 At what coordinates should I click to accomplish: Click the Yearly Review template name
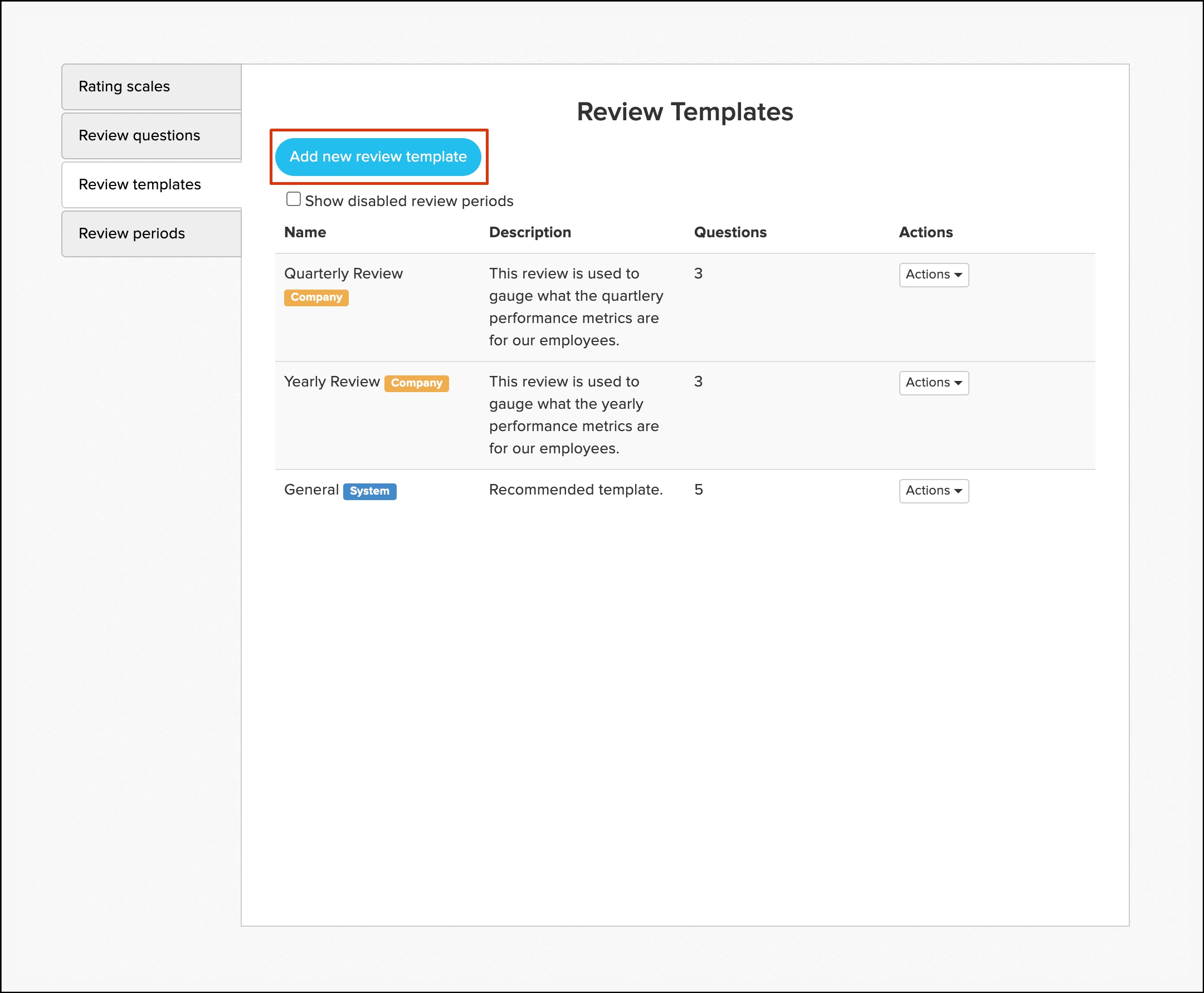coord(332,381)
